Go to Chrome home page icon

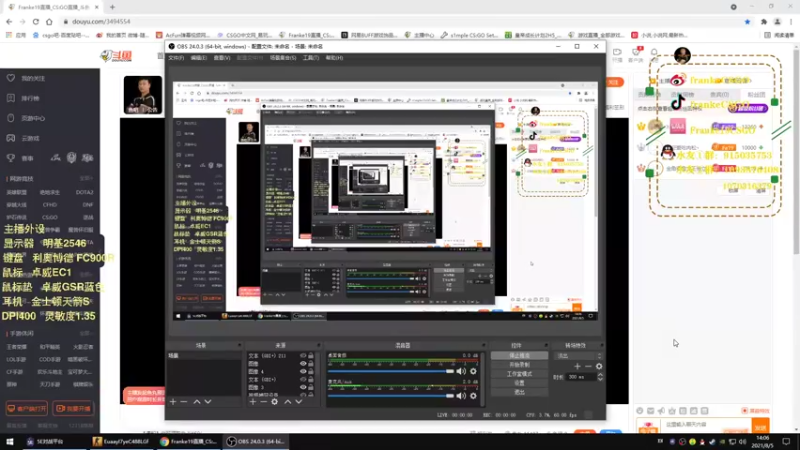coord(49,21)
